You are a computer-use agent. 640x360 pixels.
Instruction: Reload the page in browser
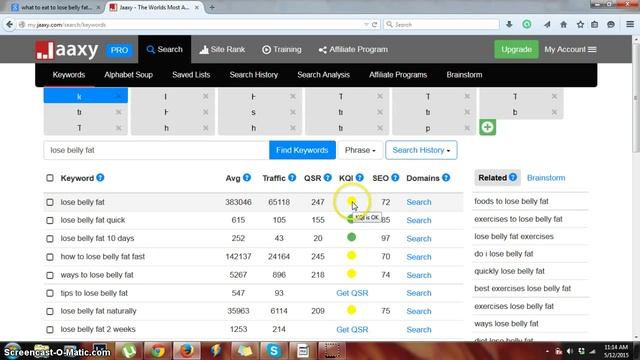(374, 24)
